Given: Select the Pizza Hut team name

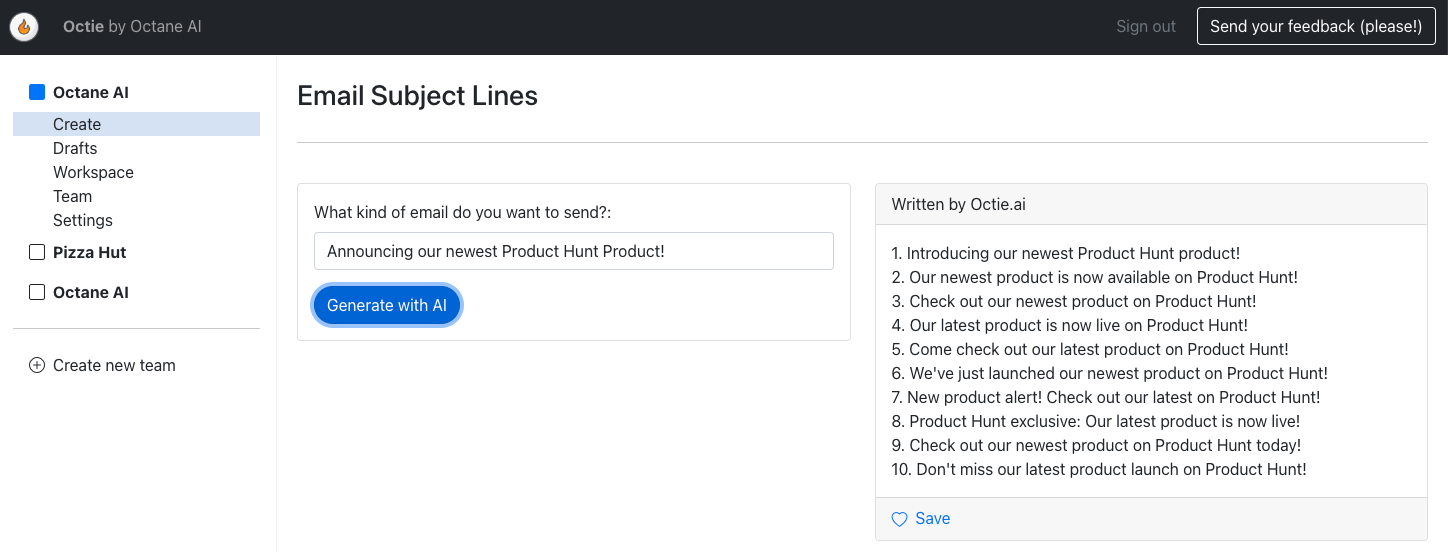Looking at the screenshot, I should pos(90,252).
